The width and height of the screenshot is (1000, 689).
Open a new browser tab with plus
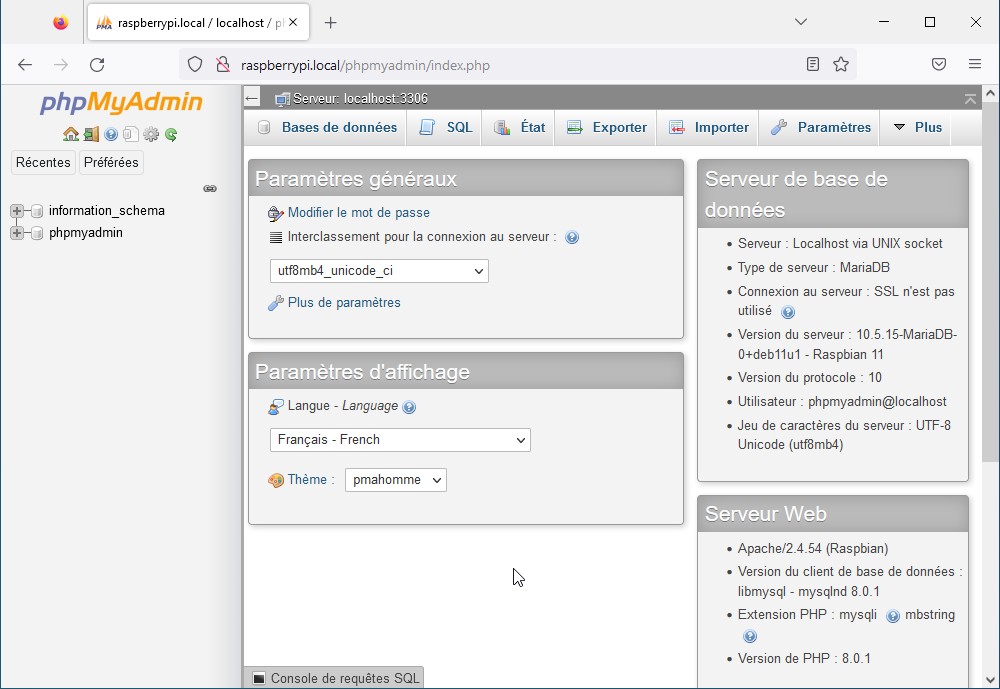[x=330, y=23]
